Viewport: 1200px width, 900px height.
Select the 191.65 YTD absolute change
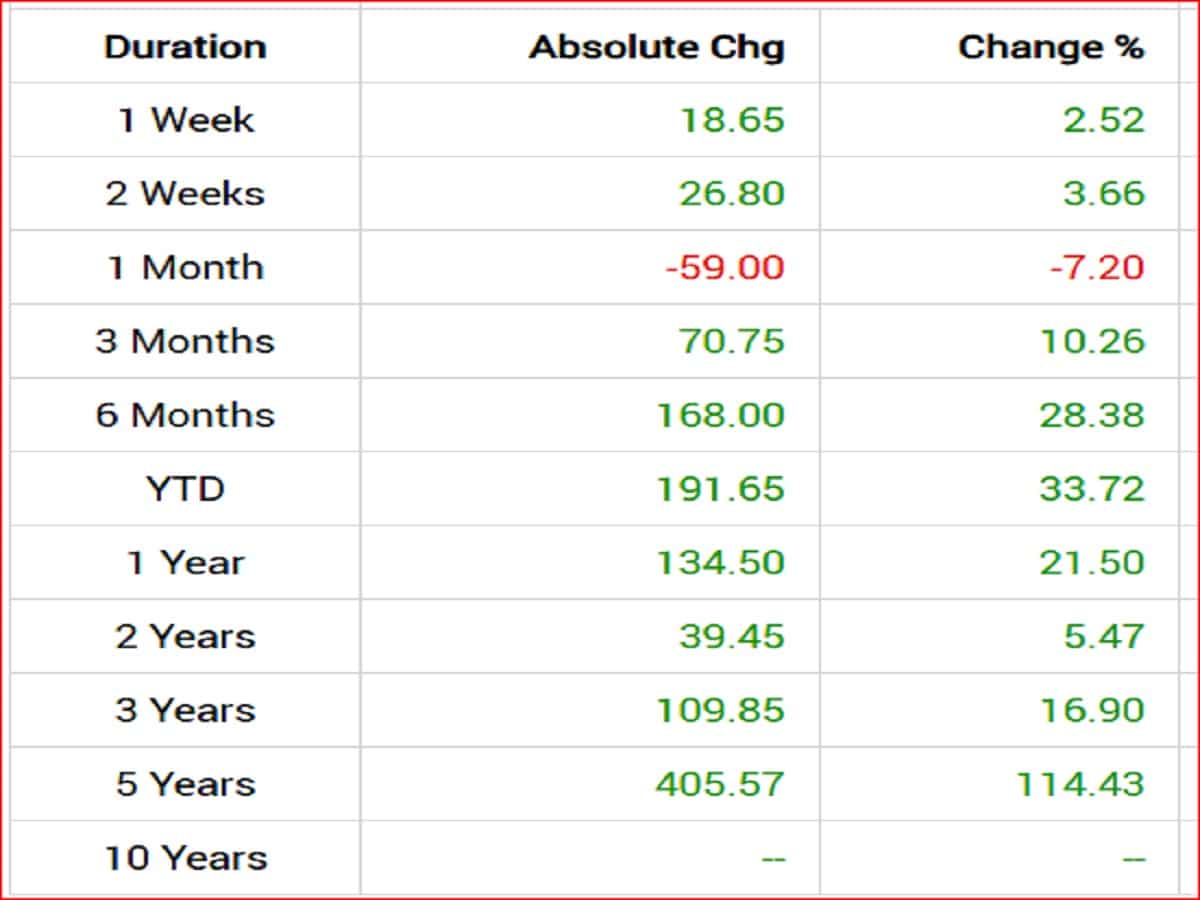click(x=720, y=489)
